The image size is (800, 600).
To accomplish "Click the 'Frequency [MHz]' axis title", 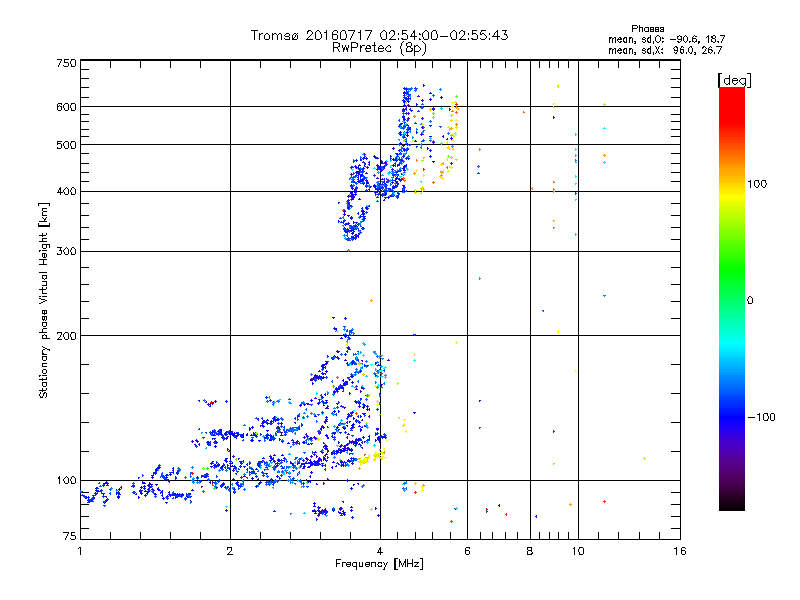I will click(379, 564).
